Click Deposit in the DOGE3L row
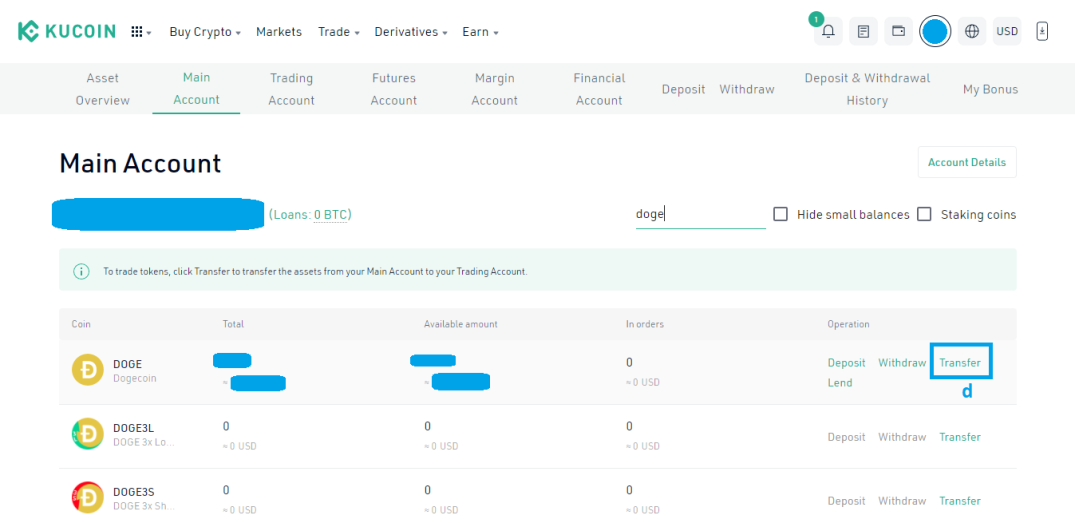1075x523 pixels. 846,437
